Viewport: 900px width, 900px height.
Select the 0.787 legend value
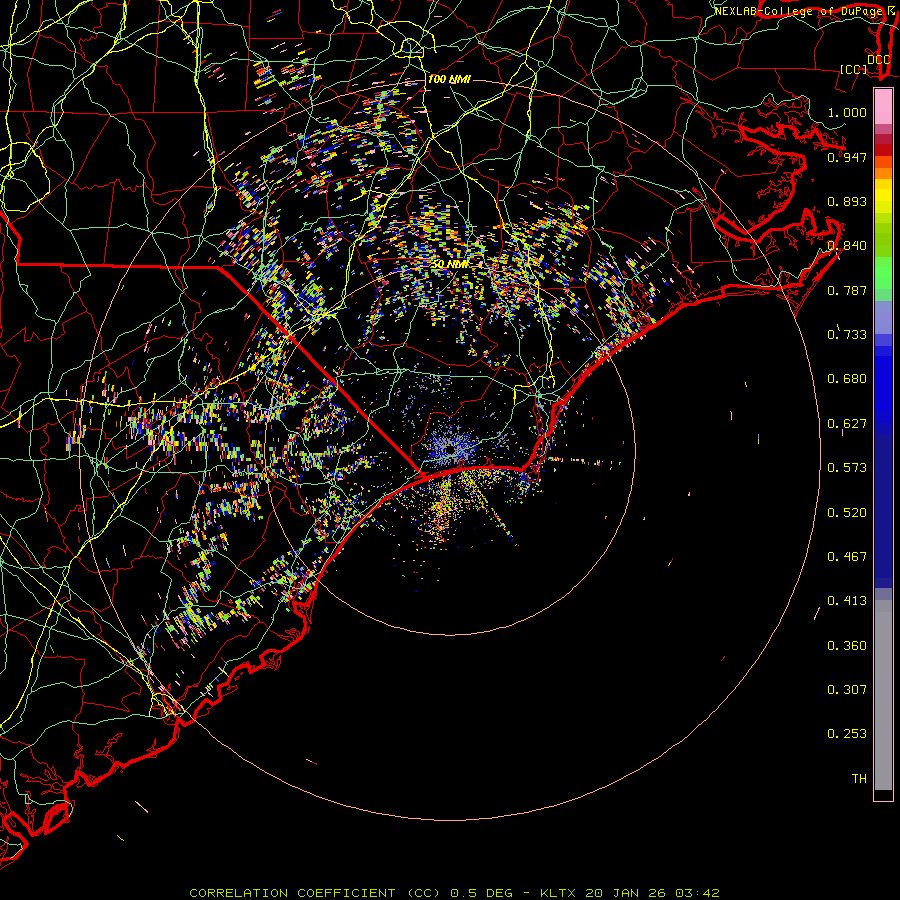(847, 290)
